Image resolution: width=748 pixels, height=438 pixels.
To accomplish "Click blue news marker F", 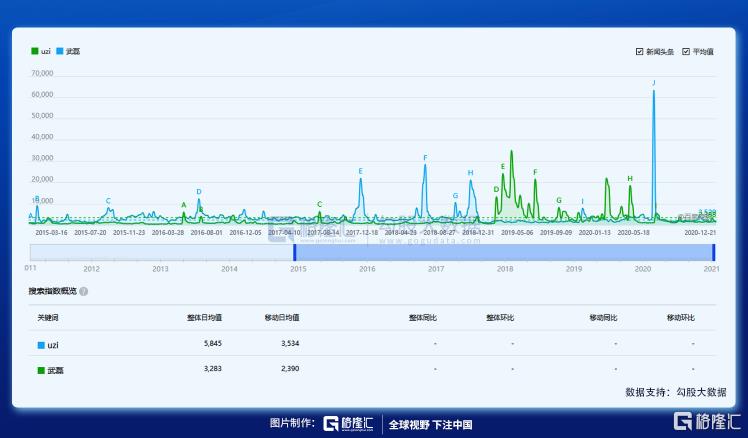I will 425,157.
